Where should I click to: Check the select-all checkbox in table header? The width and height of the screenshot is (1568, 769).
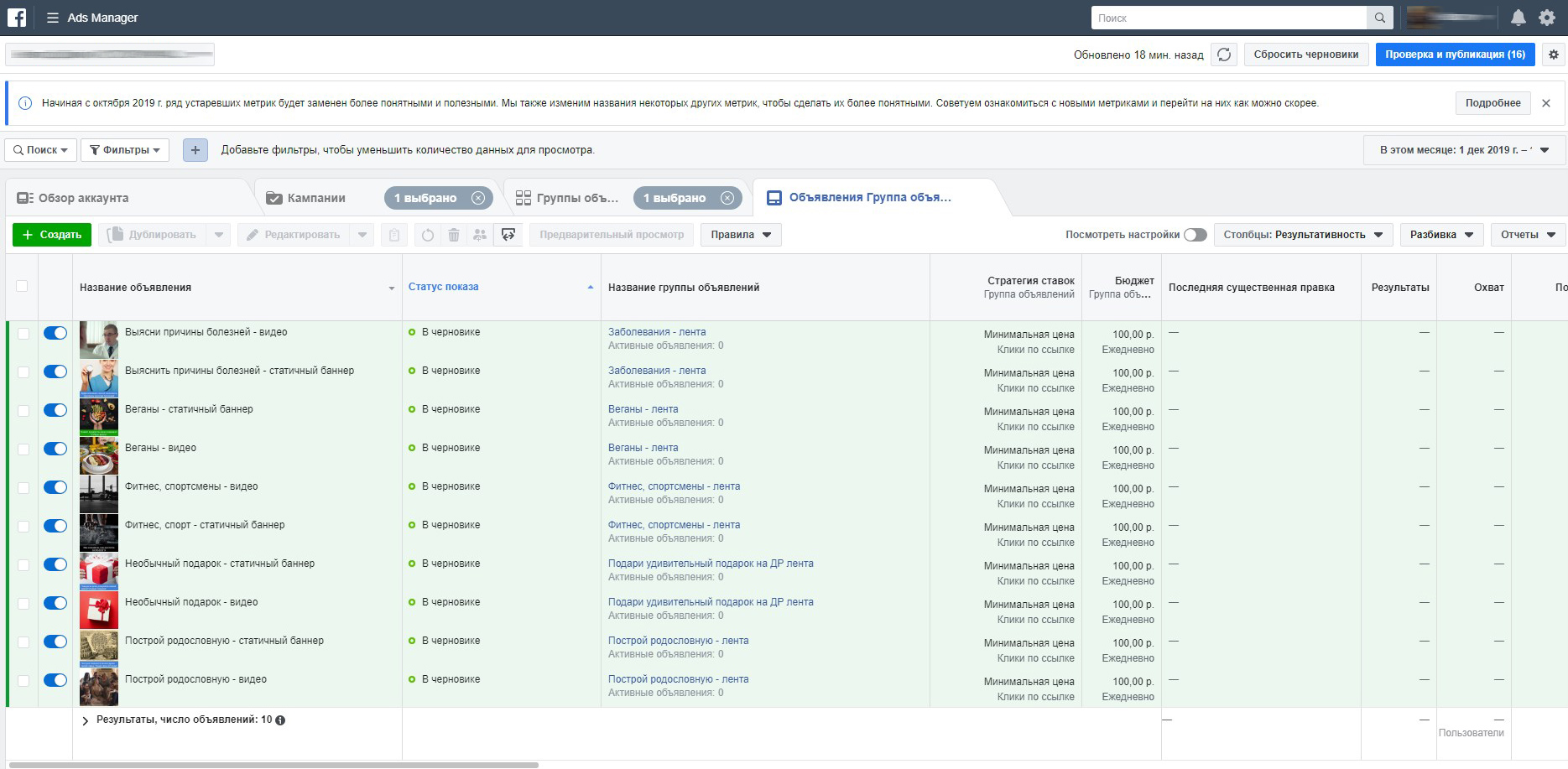[x=23, y=286]
